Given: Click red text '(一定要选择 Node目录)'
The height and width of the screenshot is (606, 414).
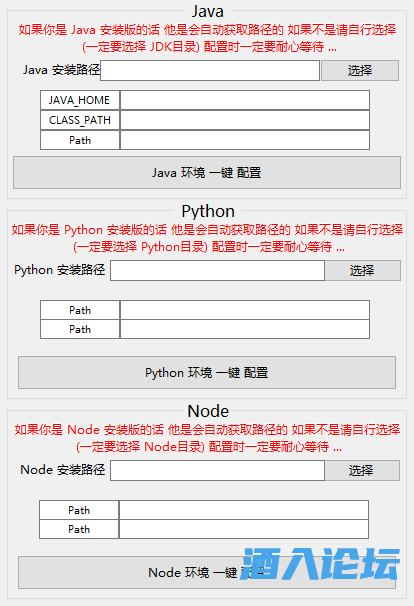Looking at the screenshot, I should tap(140, 446).
